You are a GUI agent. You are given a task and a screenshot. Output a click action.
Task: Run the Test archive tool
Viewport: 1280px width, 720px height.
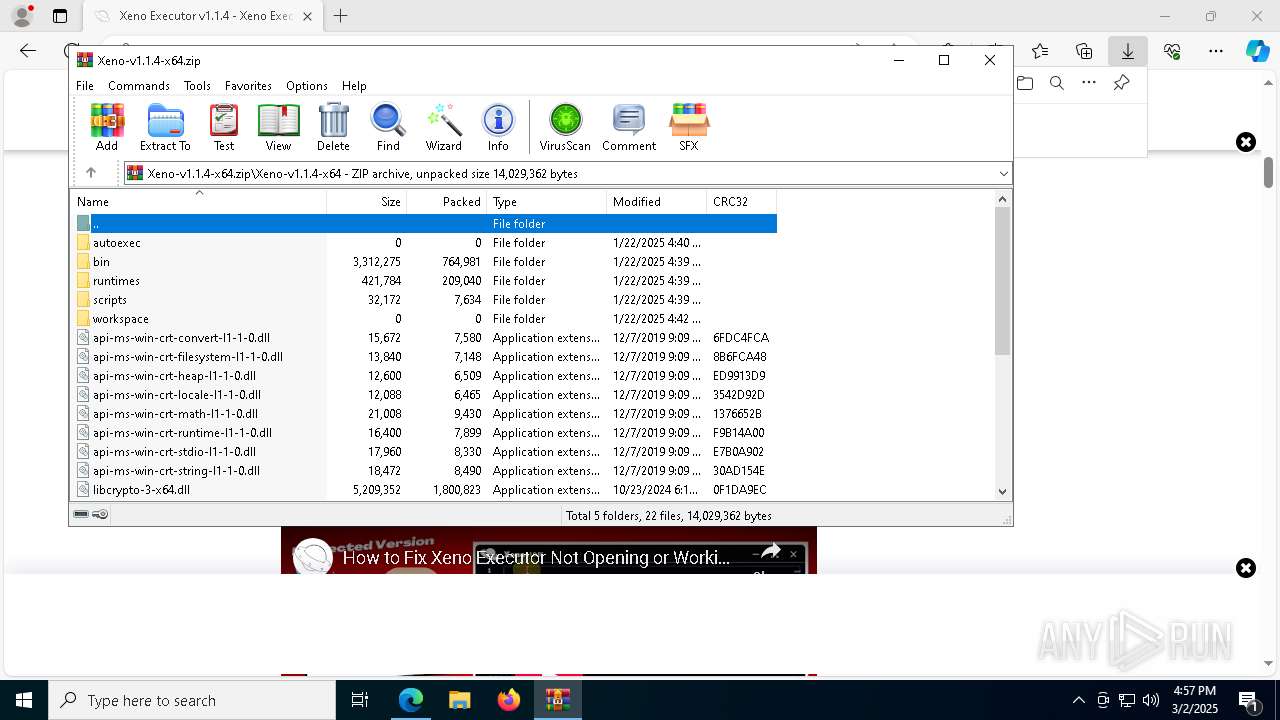tap(224, 127)
